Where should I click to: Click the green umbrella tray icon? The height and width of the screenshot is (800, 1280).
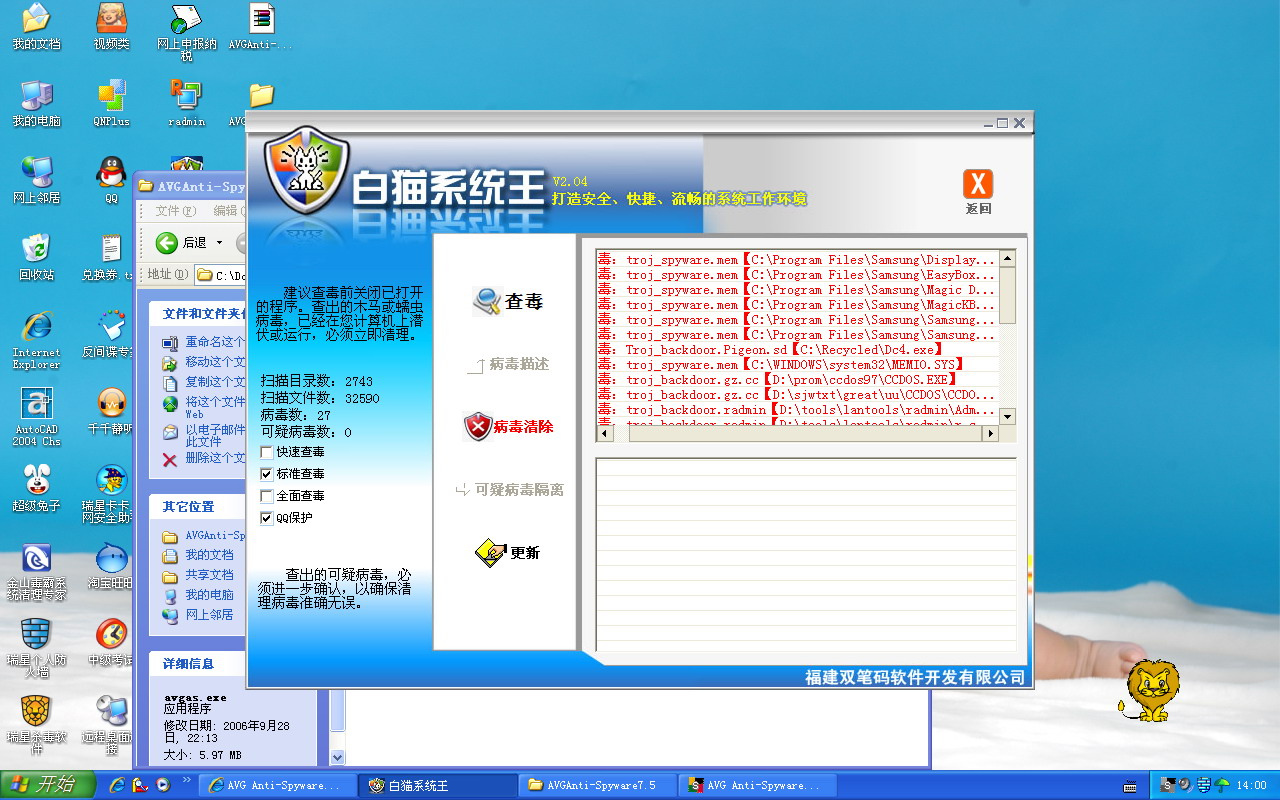[1222, 785]
